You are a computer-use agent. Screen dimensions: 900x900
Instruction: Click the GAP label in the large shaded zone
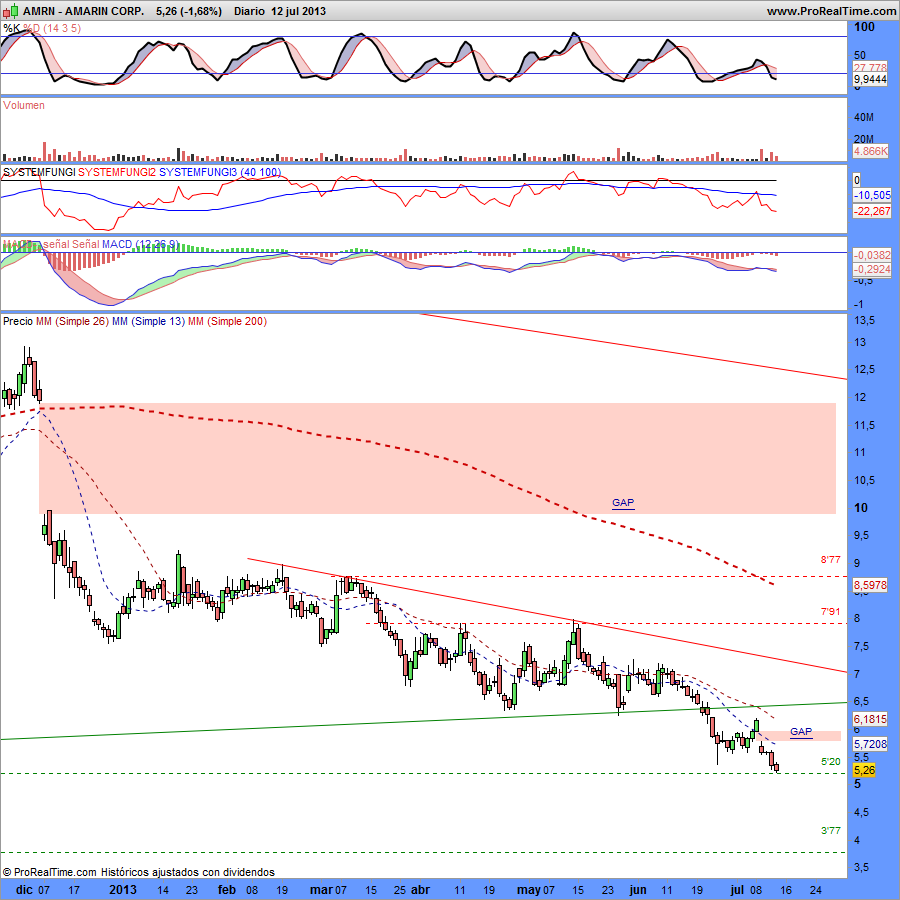(623, 503)
